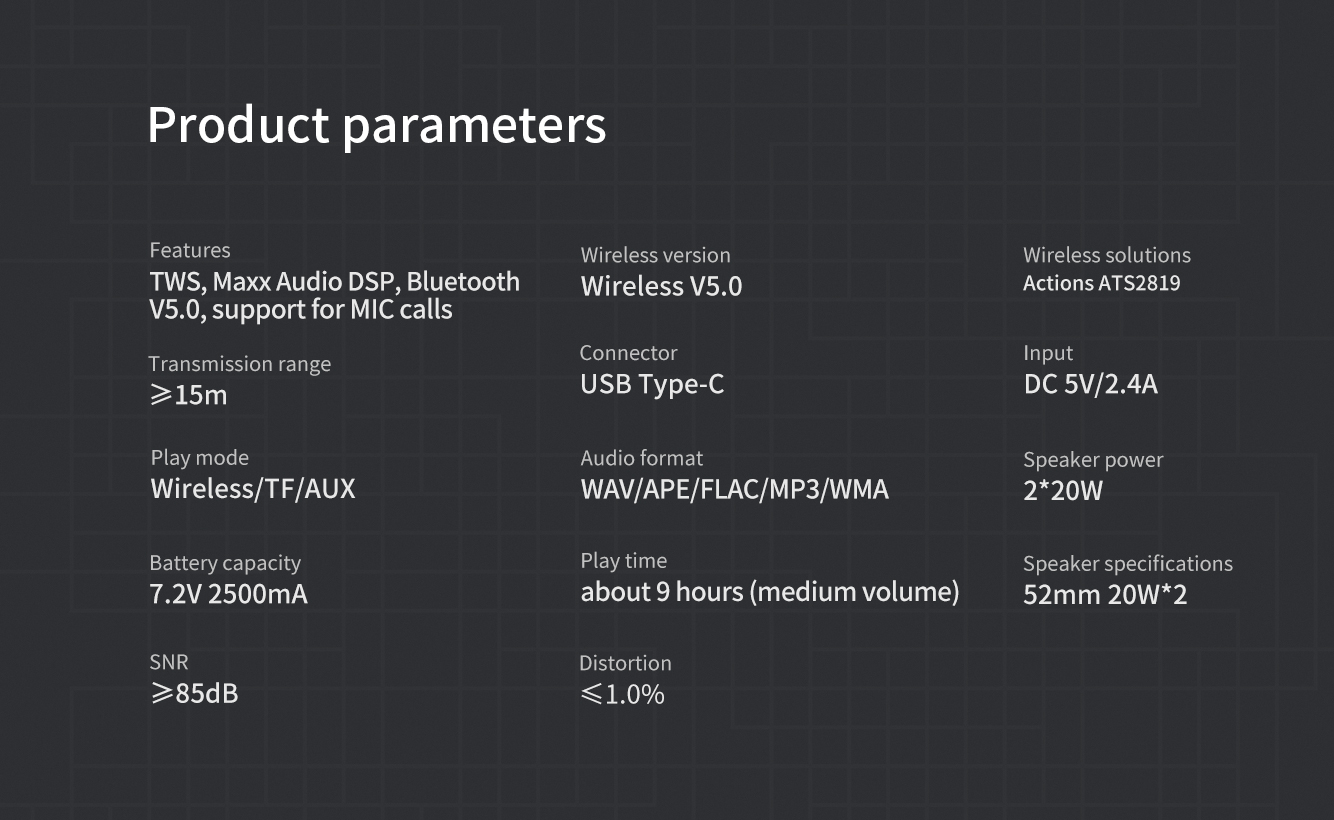Select the Actions ATS2819 text

point(1101,283)
